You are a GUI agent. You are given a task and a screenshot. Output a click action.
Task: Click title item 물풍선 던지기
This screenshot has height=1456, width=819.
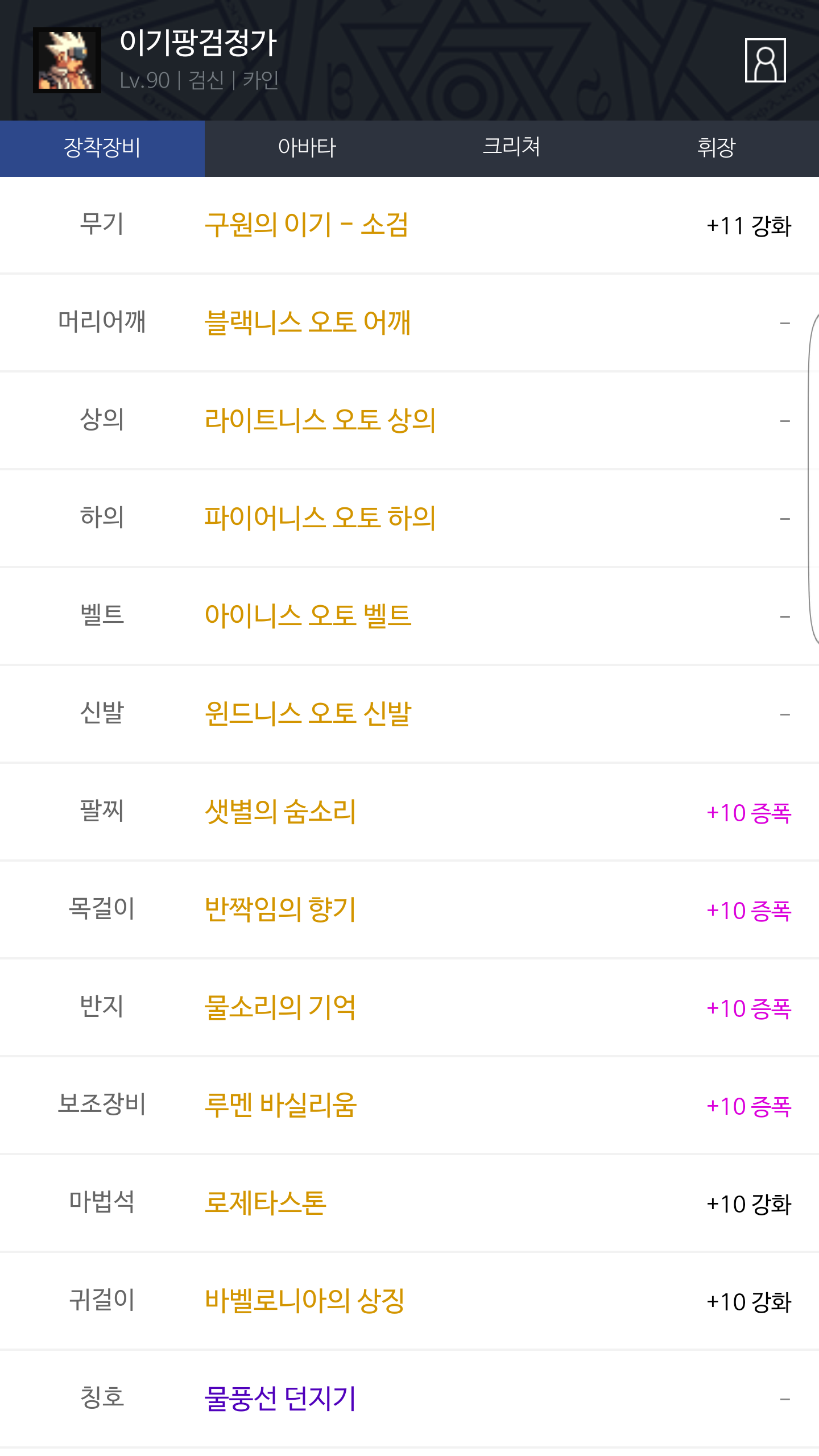point(280,1399)
